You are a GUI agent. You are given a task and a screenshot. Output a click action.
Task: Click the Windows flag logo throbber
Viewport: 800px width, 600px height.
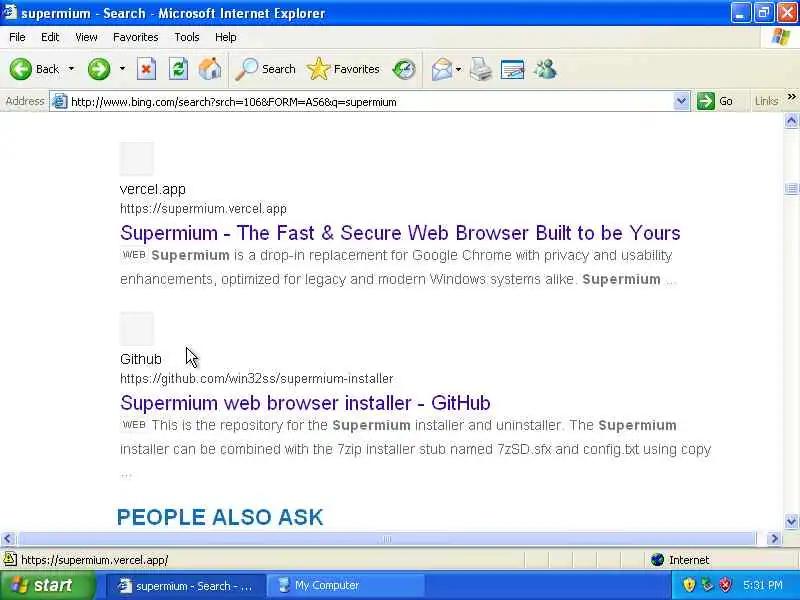tap(781, 37)
